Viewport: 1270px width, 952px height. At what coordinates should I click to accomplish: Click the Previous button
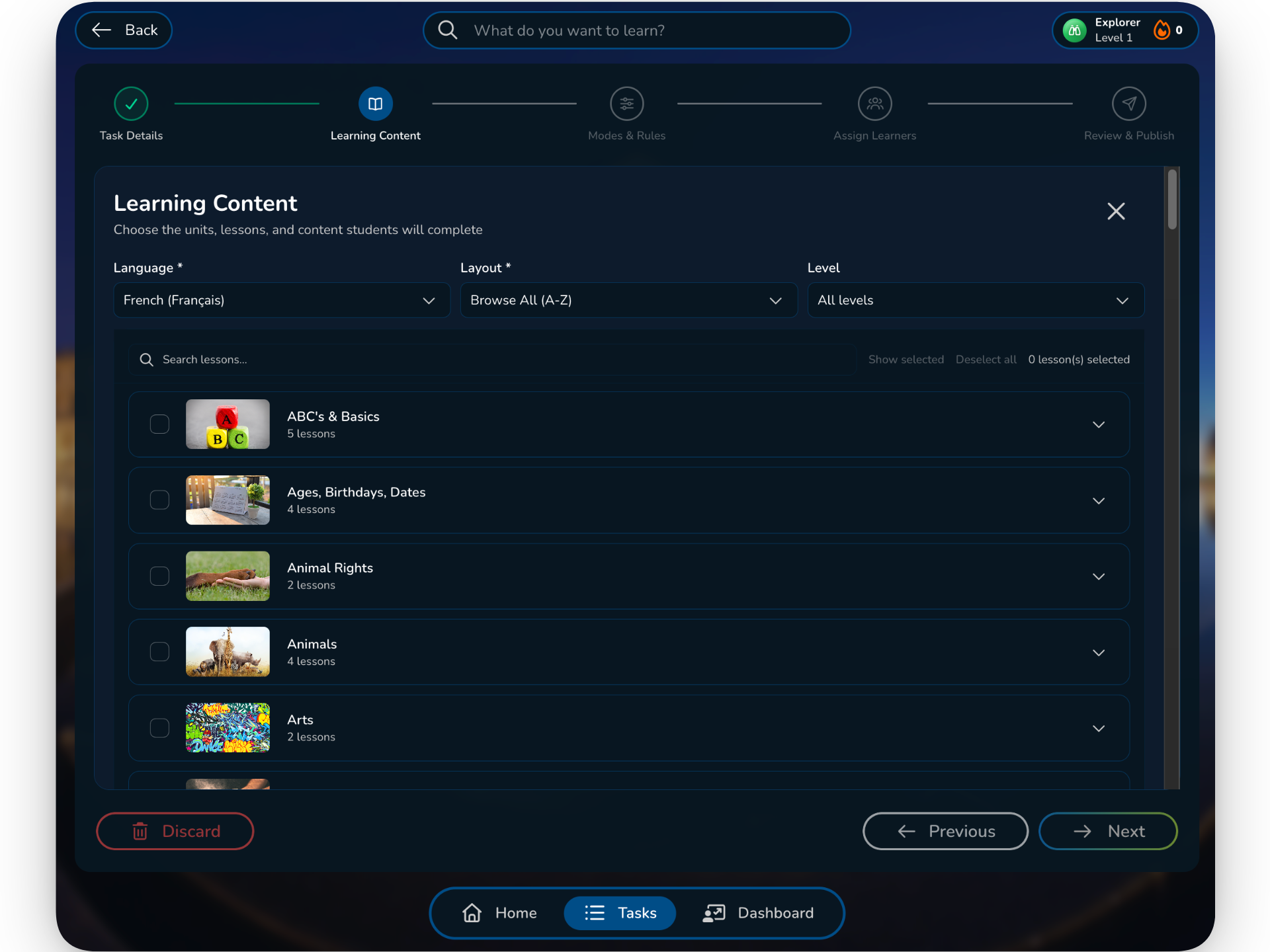945,831
